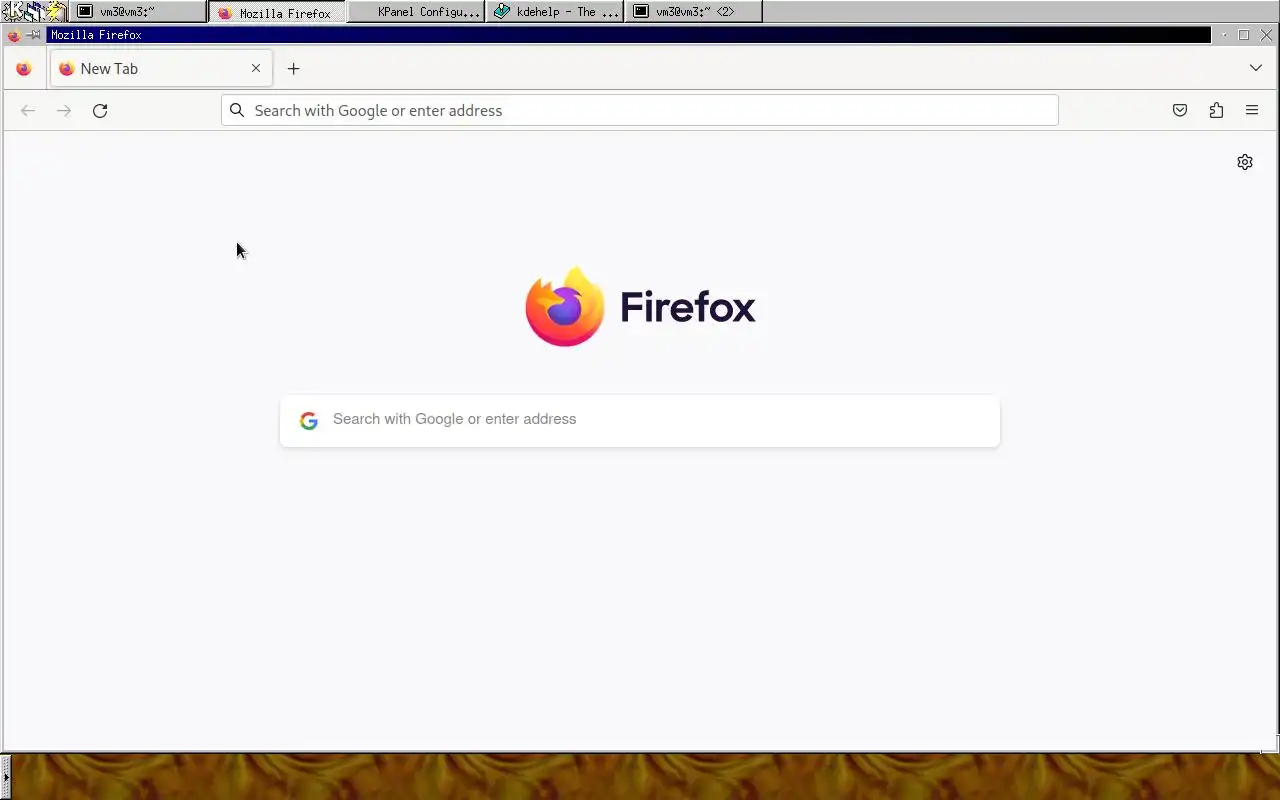Click the panel hide arrow at bottom-left

coord(5,776)
